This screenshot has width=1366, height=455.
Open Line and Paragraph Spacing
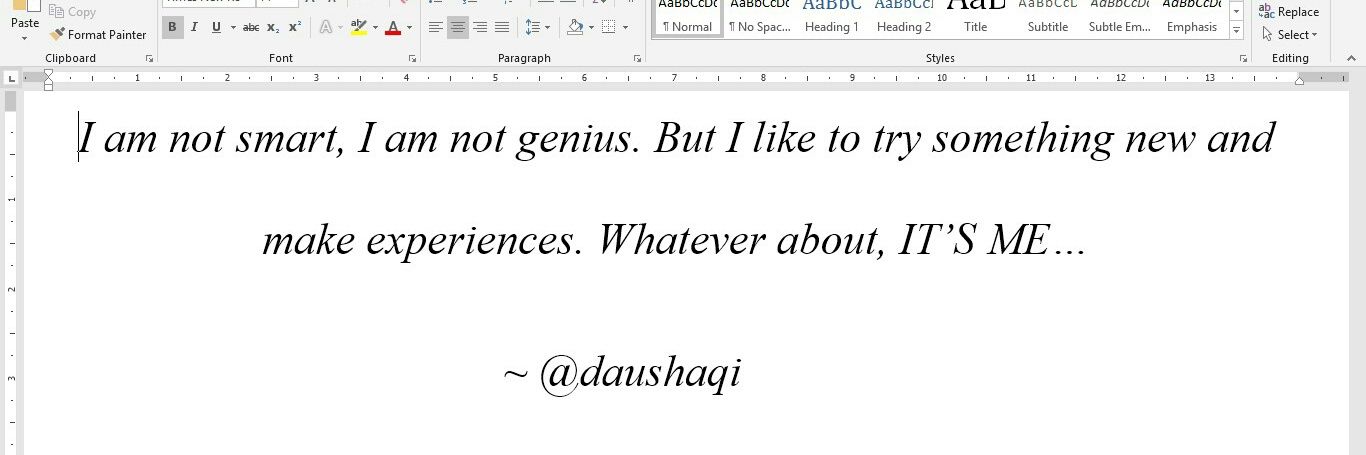pos(537,27)
